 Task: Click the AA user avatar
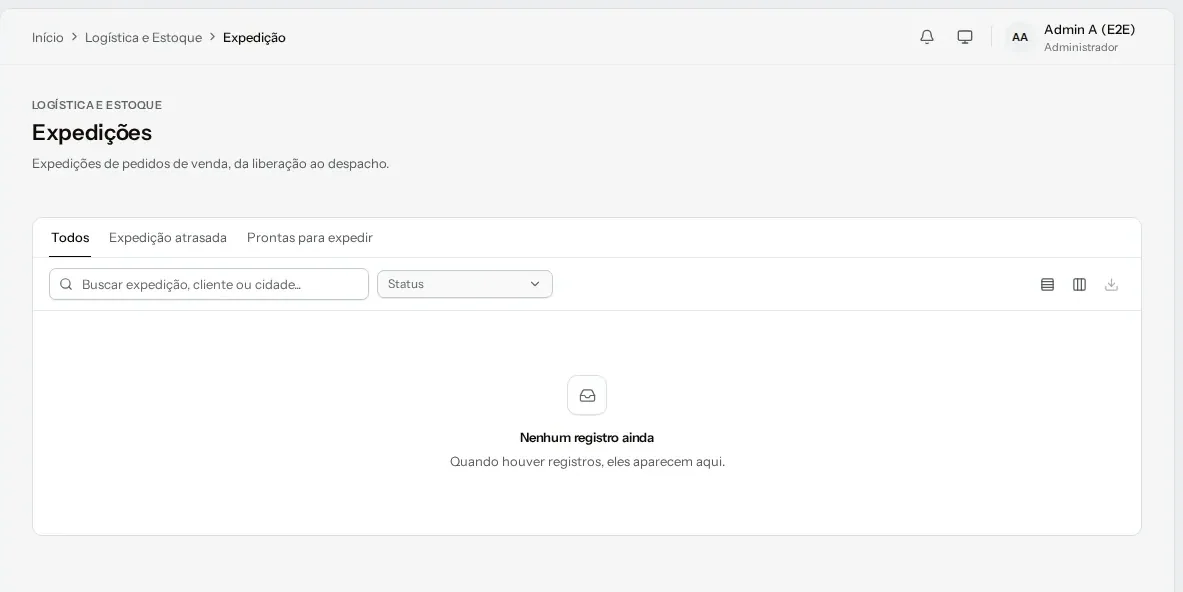click(1019, 37)
